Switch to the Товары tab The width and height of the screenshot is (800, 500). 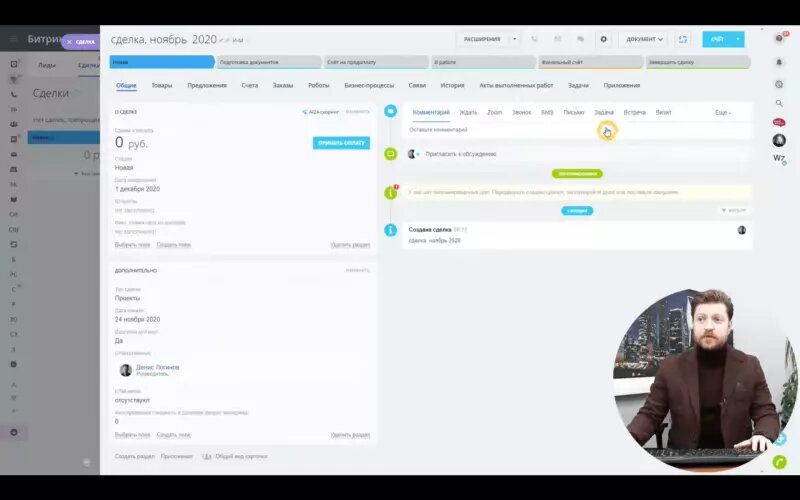click(162, 85)
